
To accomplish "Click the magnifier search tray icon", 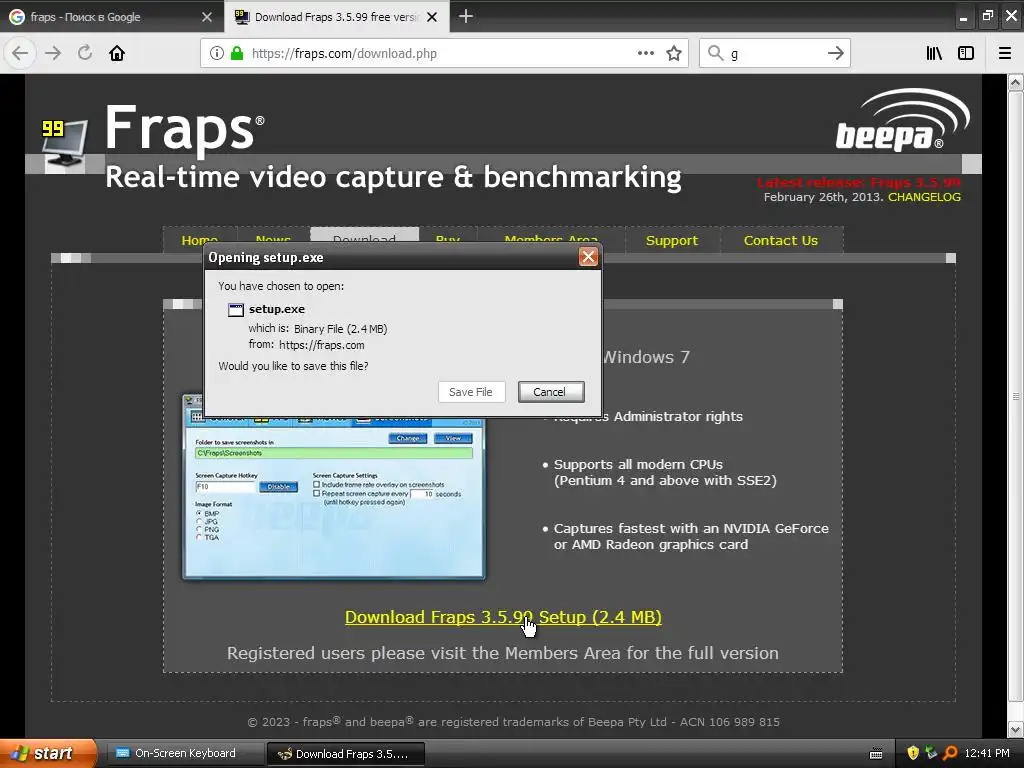I will [x=950, y=753].
